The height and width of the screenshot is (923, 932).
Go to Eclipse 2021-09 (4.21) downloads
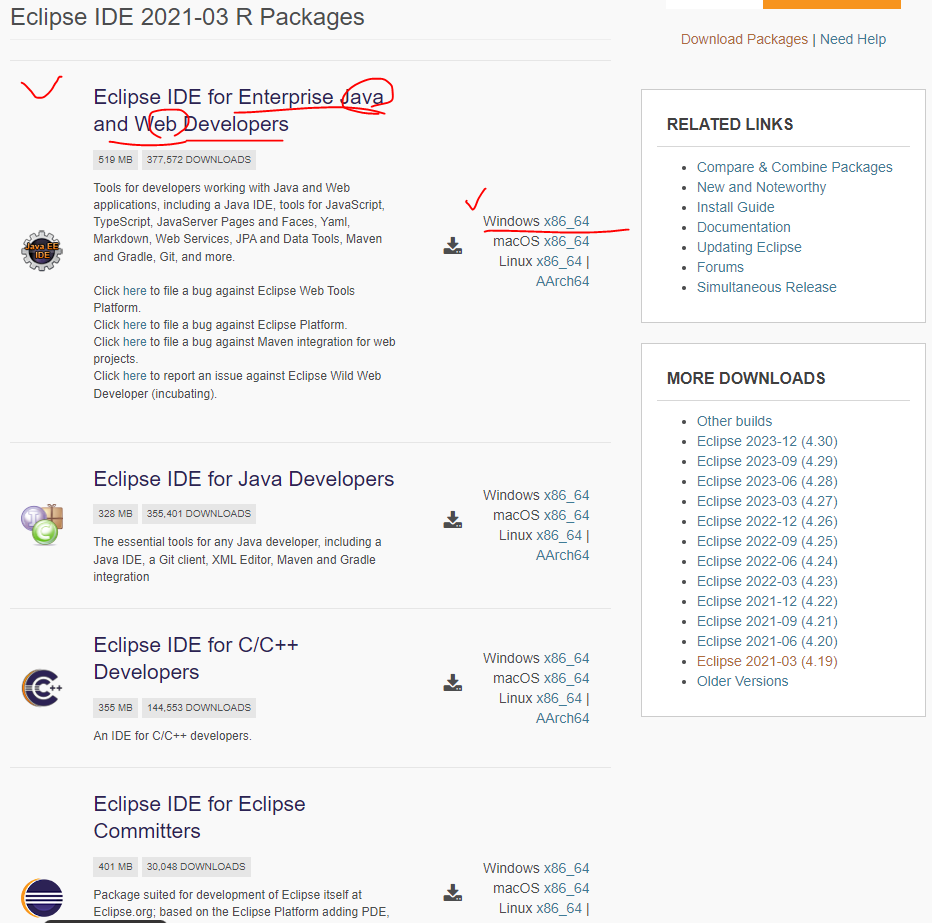pos(767,622)
